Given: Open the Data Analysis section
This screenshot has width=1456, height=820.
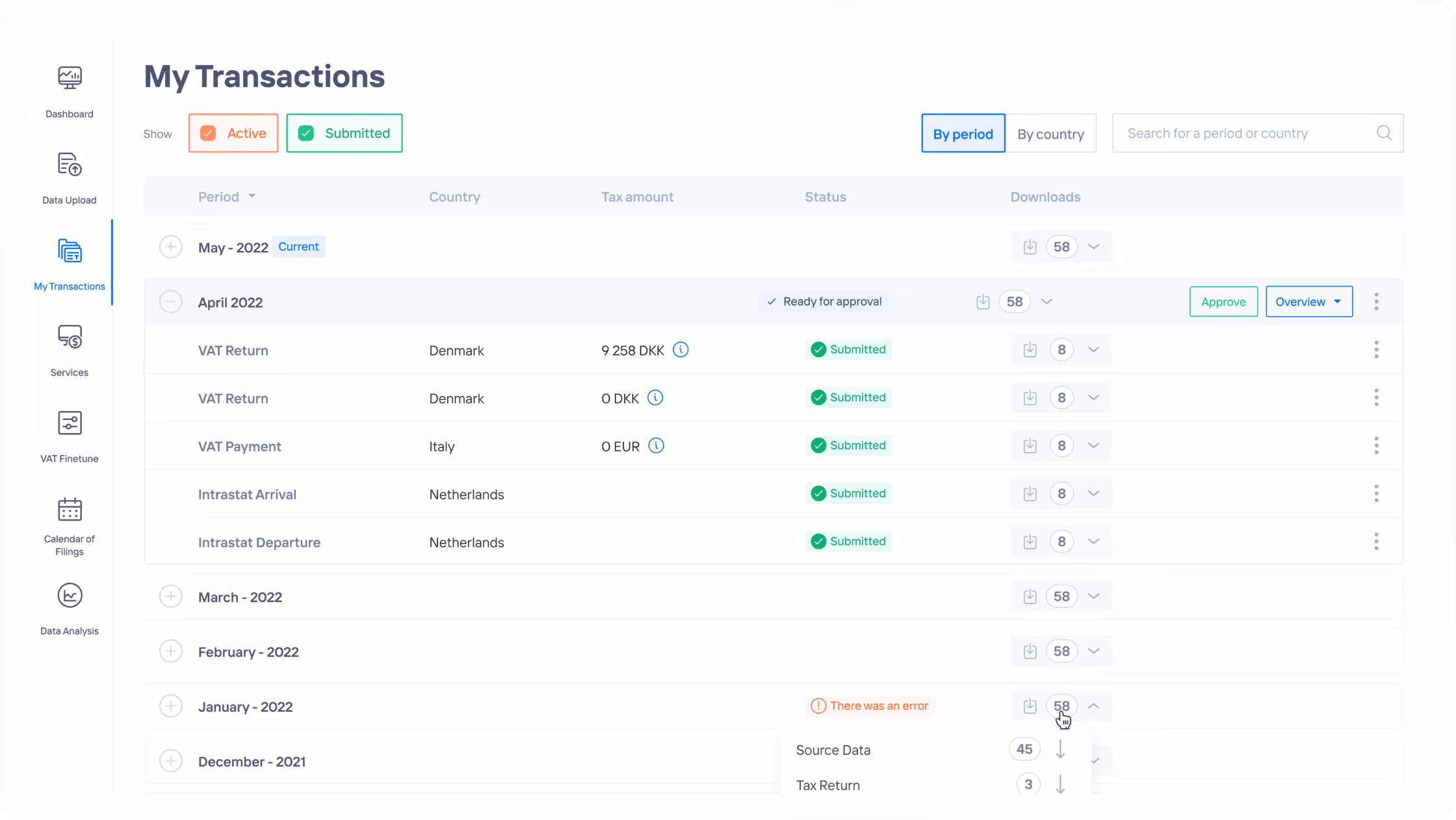Looking at the screenshot, I should point(70,596).
